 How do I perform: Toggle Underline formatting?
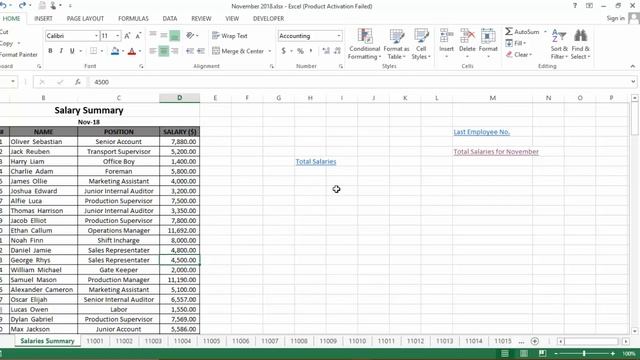(72, 51)
